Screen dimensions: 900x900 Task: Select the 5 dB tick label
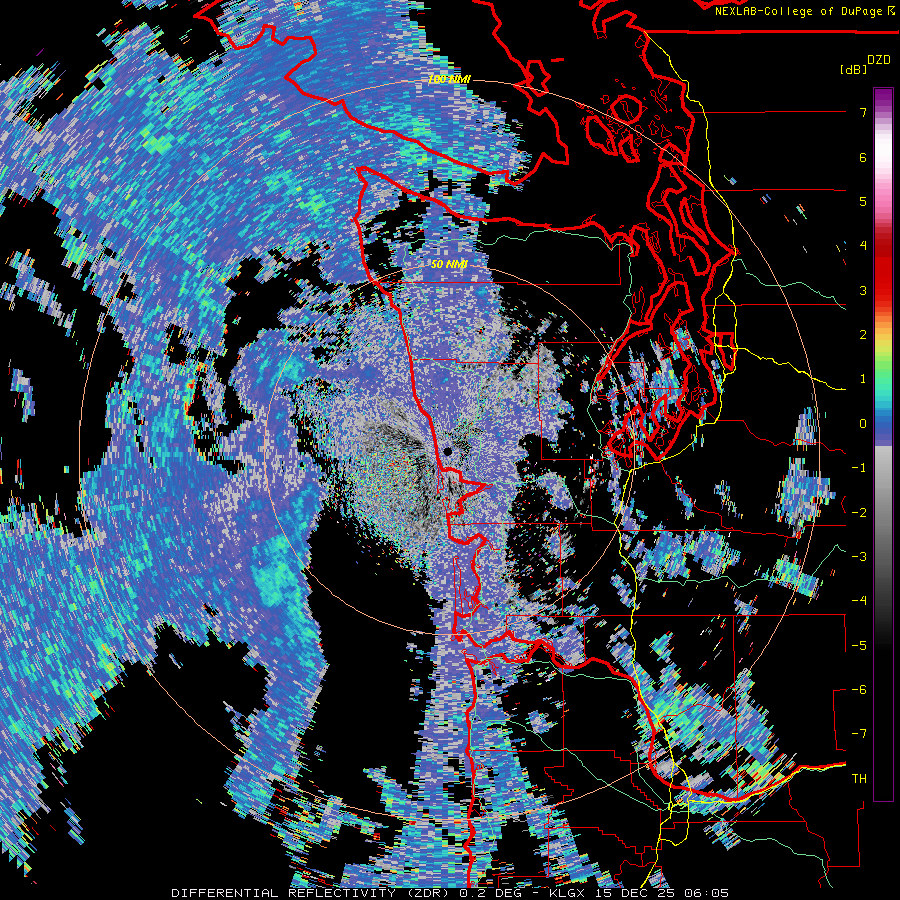(x=863, y=201)
